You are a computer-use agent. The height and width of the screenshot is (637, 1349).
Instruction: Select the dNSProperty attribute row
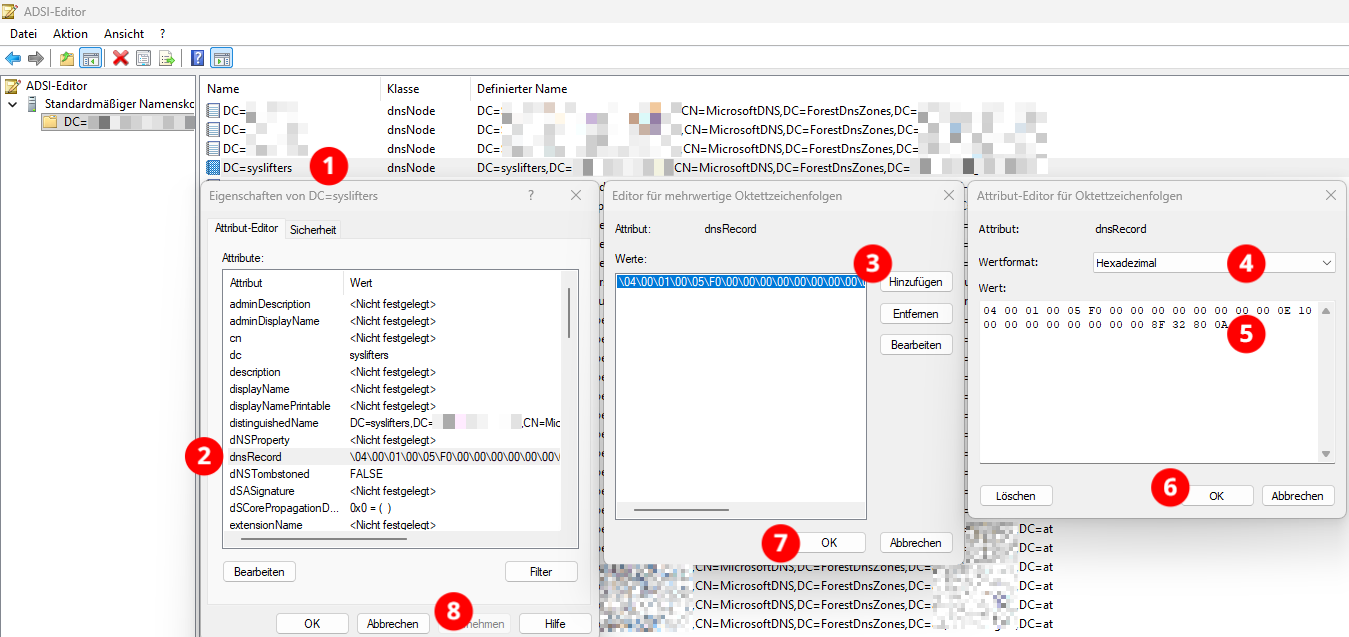tap(393, 440)
